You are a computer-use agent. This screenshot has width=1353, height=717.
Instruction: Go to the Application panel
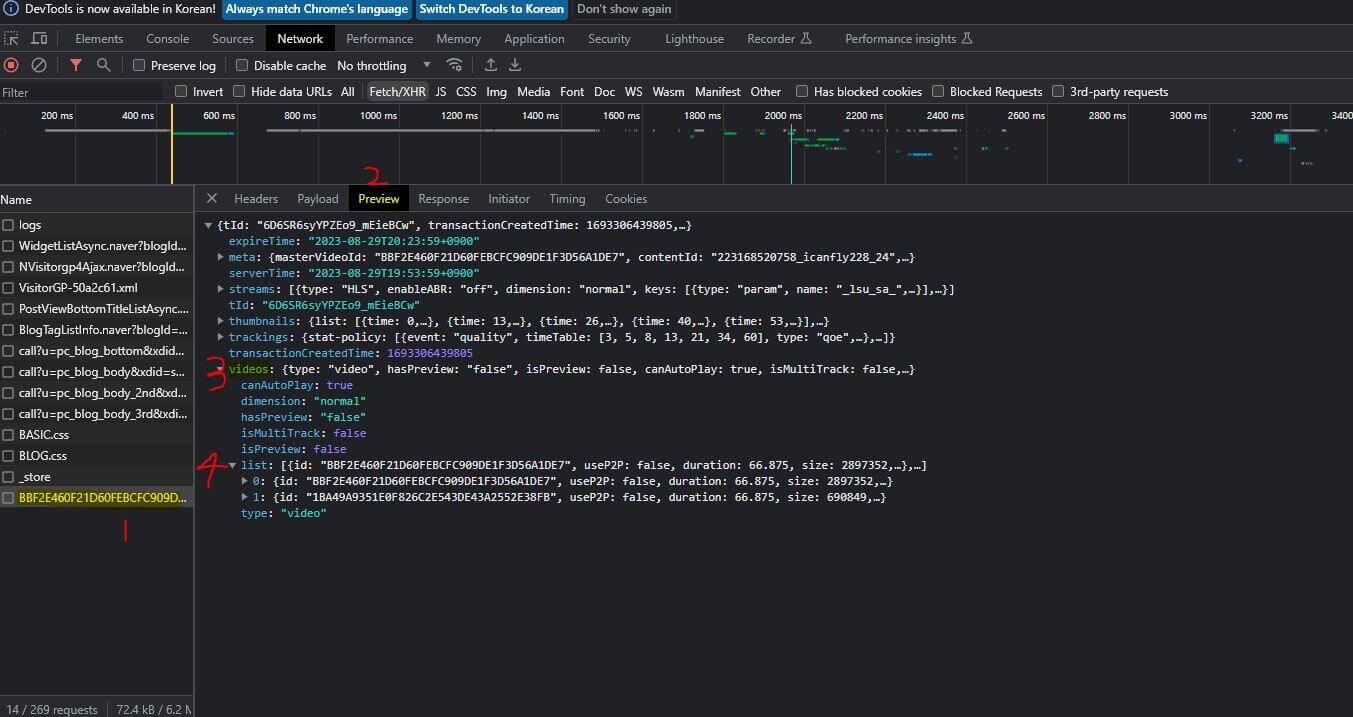534,39
